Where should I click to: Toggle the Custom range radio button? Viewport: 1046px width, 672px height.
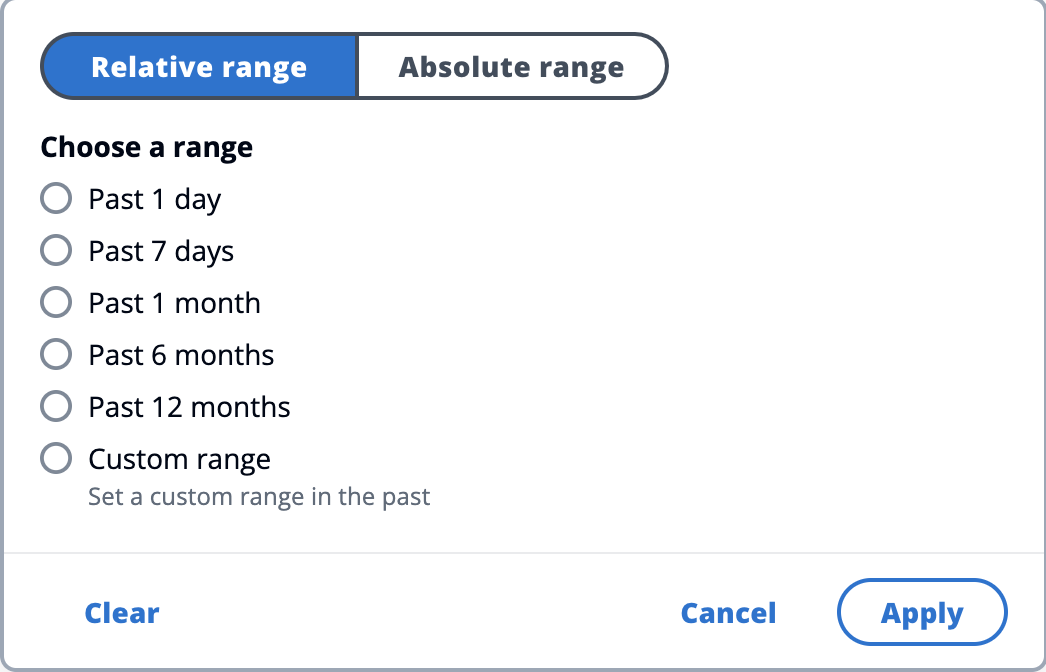click(x=56, y=458)
